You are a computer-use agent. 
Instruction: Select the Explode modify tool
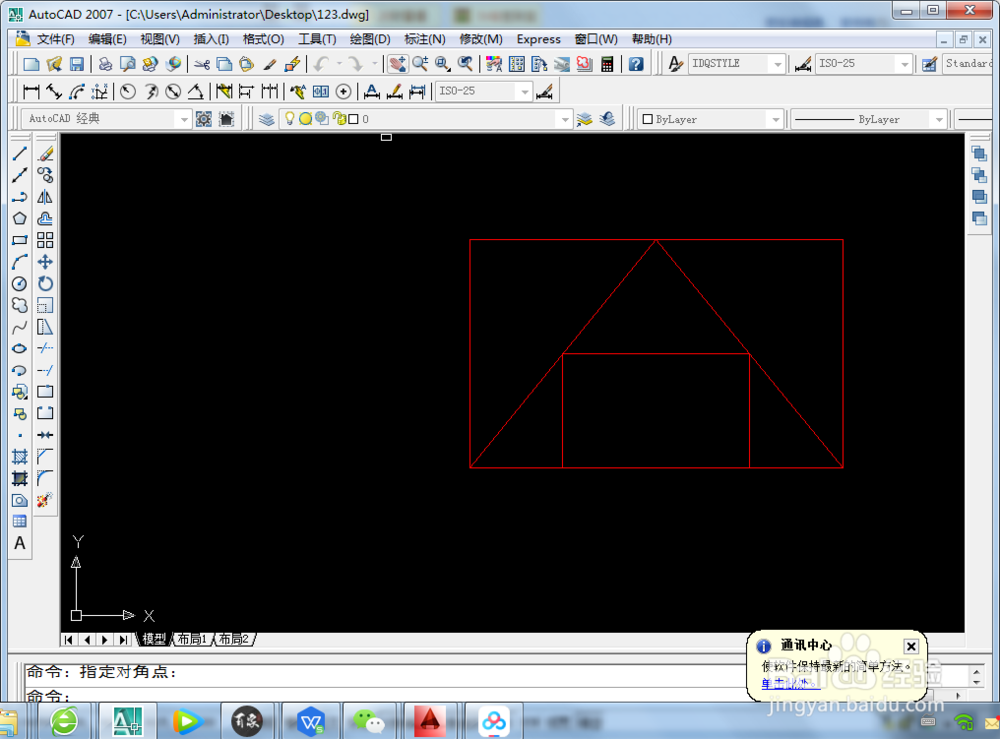coord(45,500)
